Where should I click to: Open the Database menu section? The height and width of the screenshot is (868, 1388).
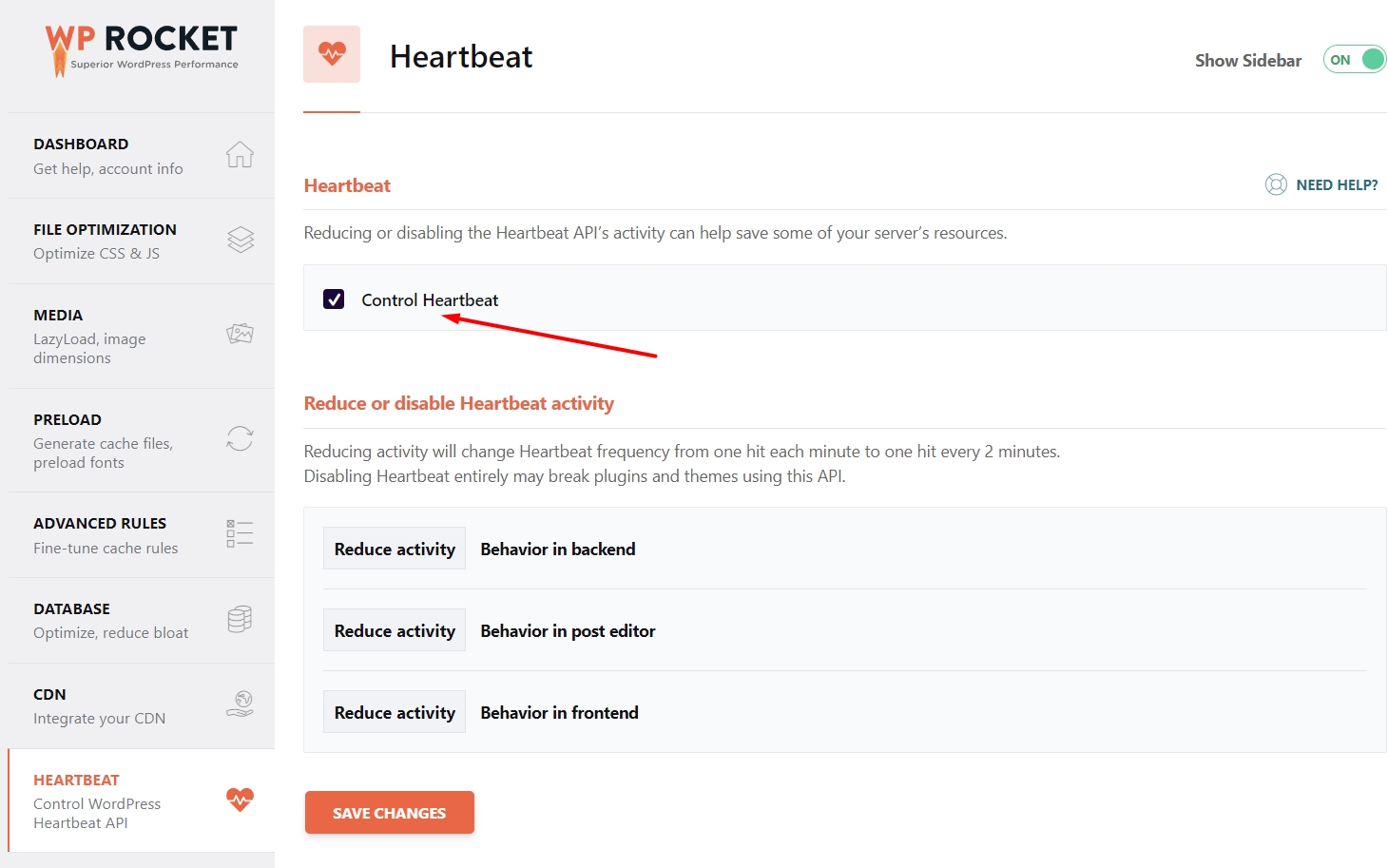coord(141,620)
